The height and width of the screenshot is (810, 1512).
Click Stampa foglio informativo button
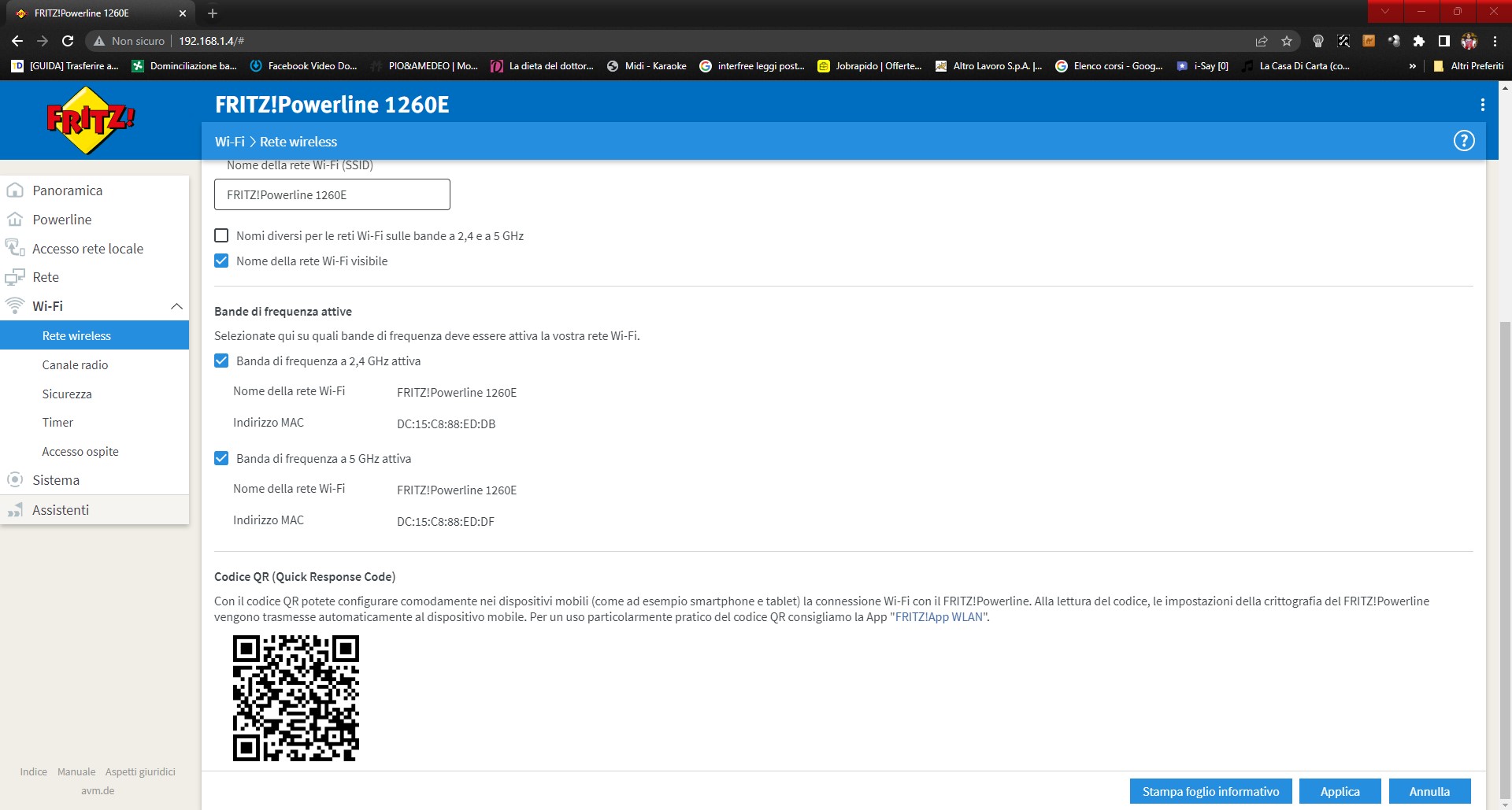[x=1210, y=791]
